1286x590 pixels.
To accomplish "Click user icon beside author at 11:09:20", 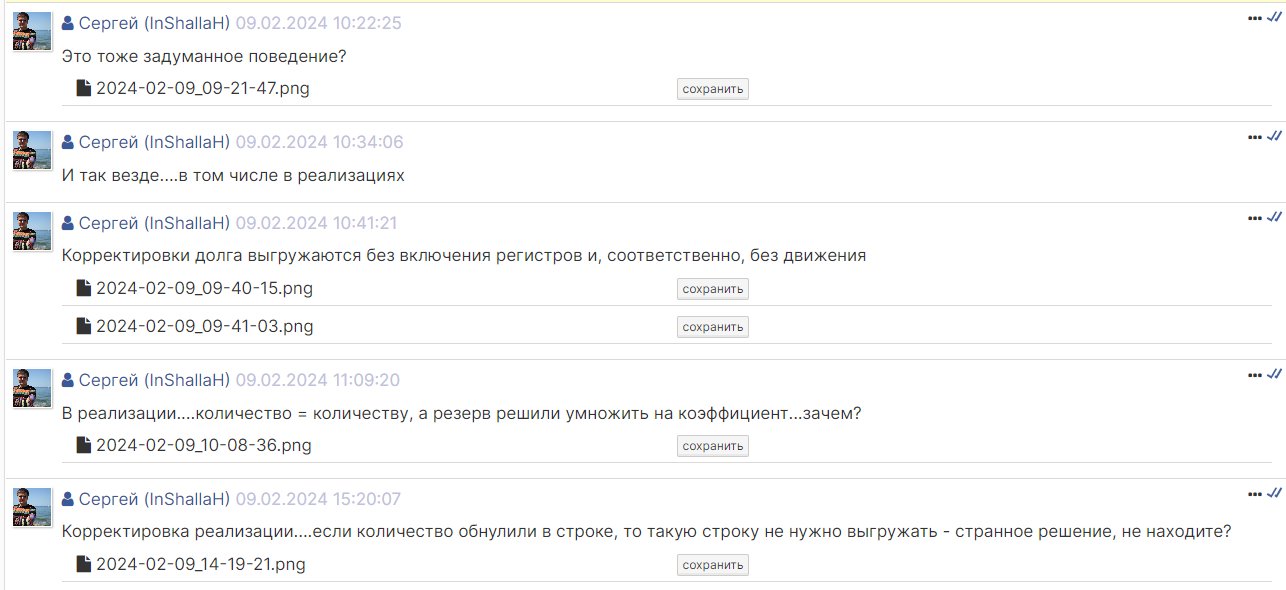I will (68, 380).
